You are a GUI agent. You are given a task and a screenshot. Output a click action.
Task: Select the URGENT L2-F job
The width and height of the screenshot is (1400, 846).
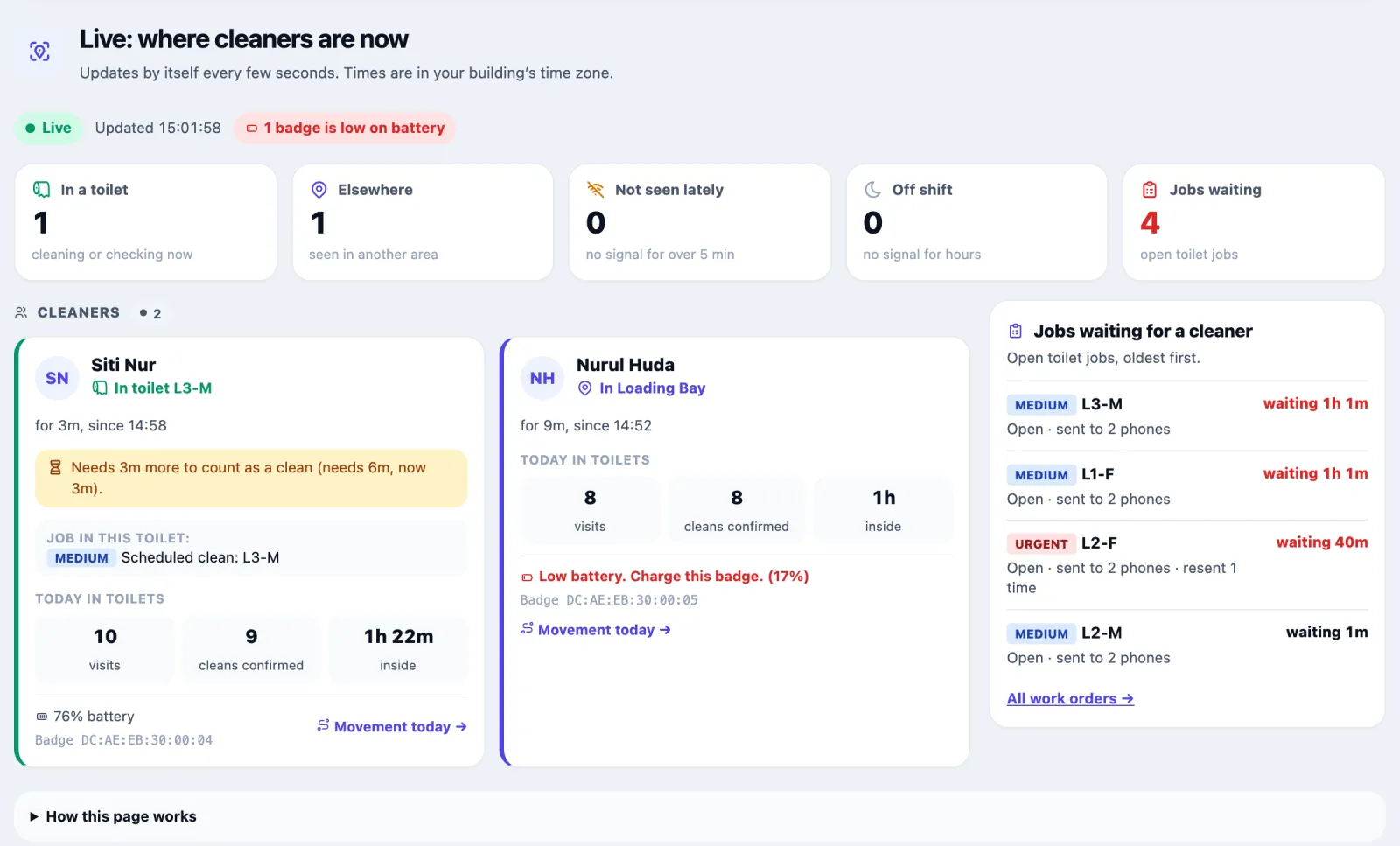[1187, 565]
